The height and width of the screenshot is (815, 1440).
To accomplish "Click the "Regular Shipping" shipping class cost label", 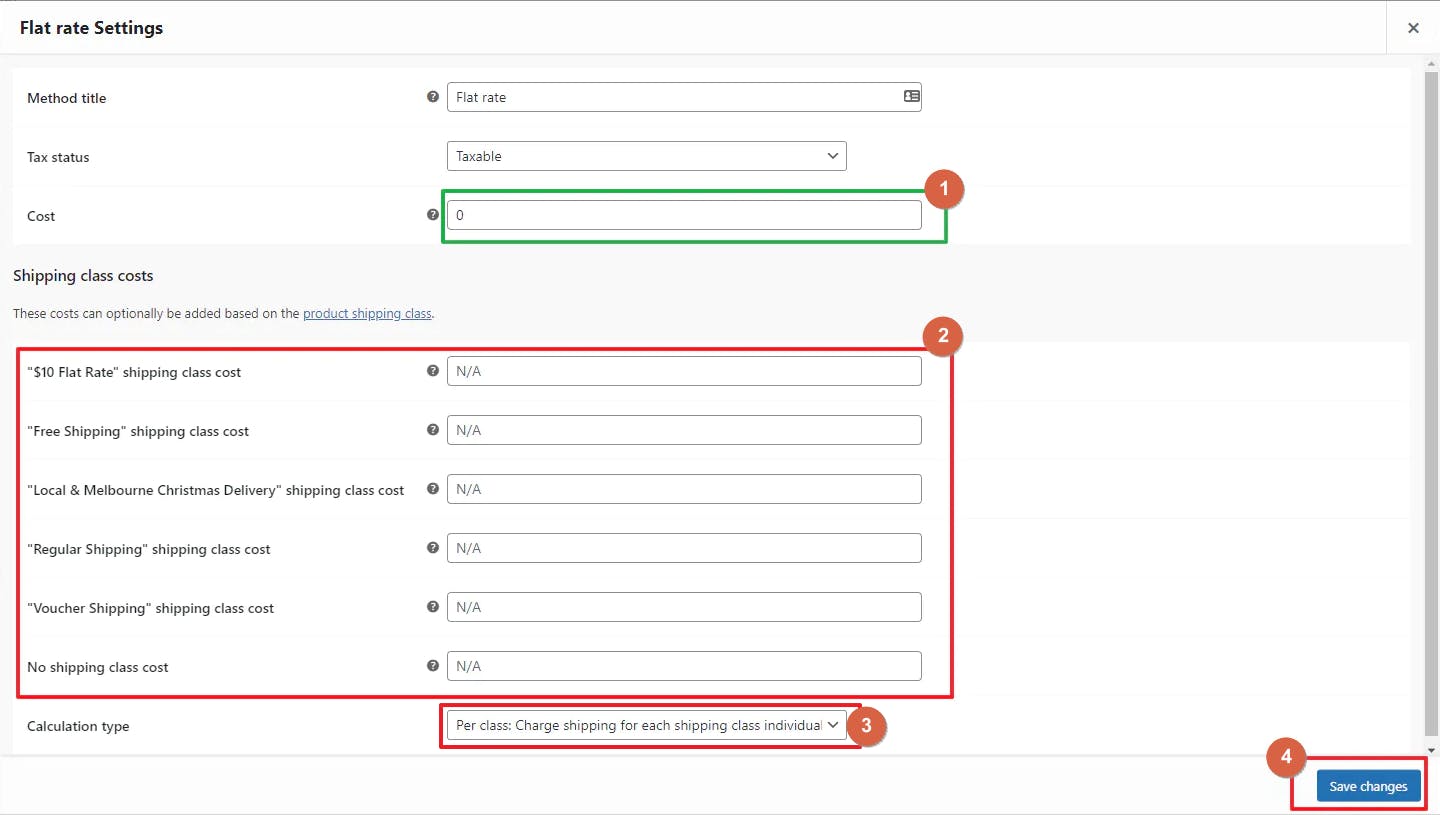I will click(149, 549).
